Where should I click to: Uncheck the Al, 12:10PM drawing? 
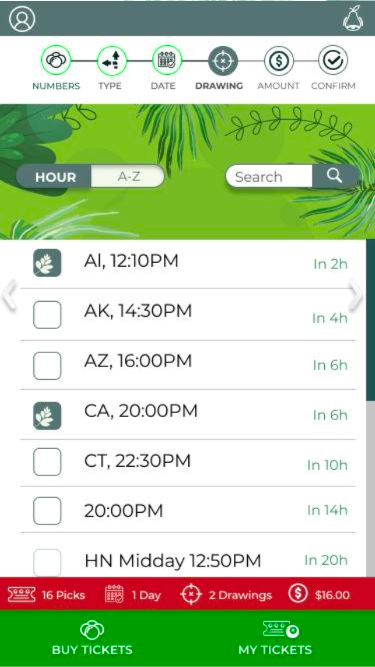(x=47, y=263)
